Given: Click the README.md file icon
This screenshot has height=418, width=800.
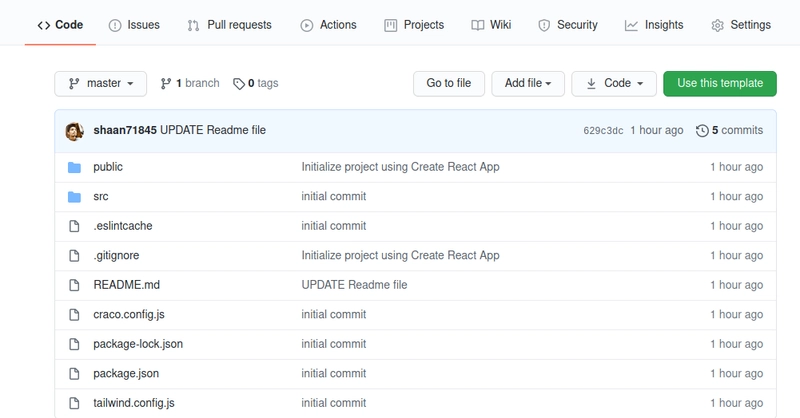Looking at the screenshot, I should click(74, 285).
